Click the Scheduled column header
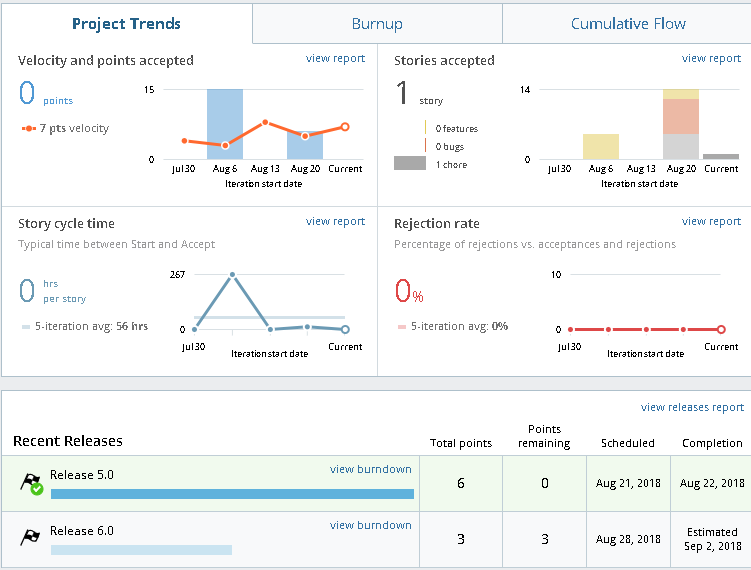The image size is (751, 570). [628, 444]
